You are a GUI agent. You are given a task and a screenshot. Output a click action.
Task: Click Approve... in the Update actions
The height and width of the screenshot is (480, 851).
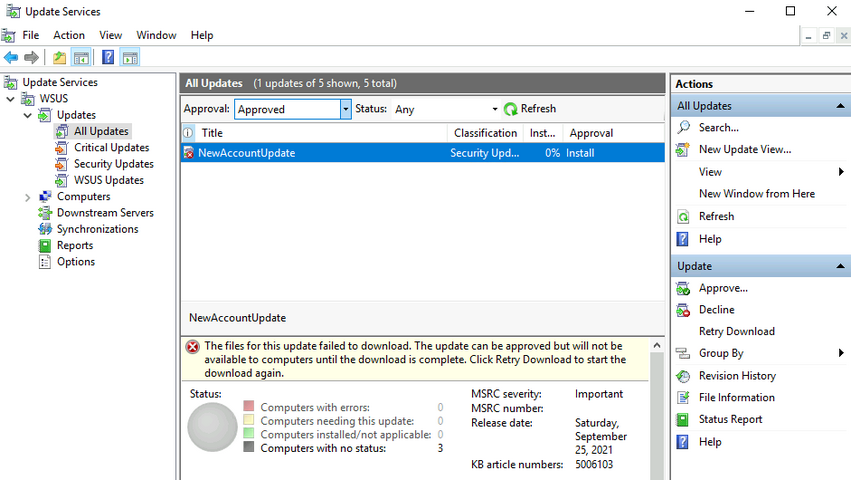723,288
